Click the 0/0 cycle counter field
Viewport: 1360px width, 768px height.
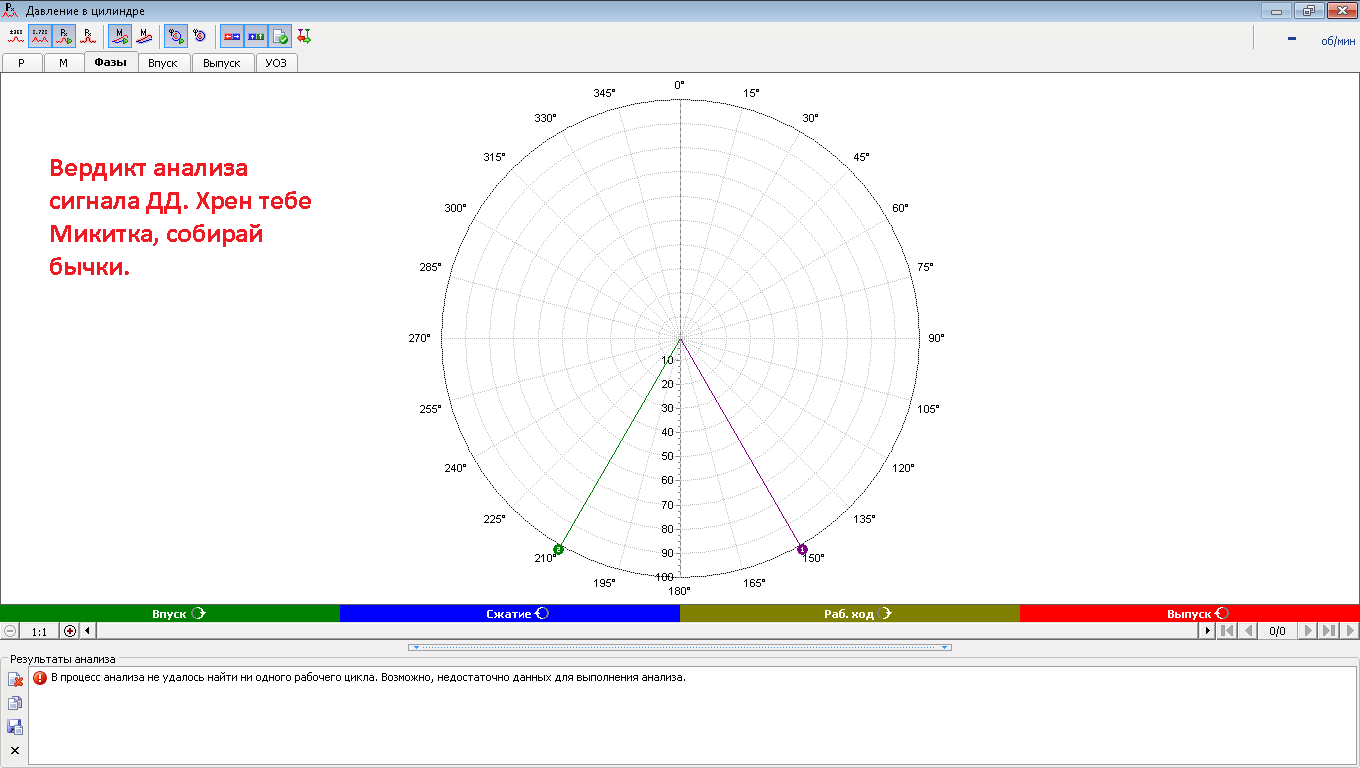coord(1277,631)
